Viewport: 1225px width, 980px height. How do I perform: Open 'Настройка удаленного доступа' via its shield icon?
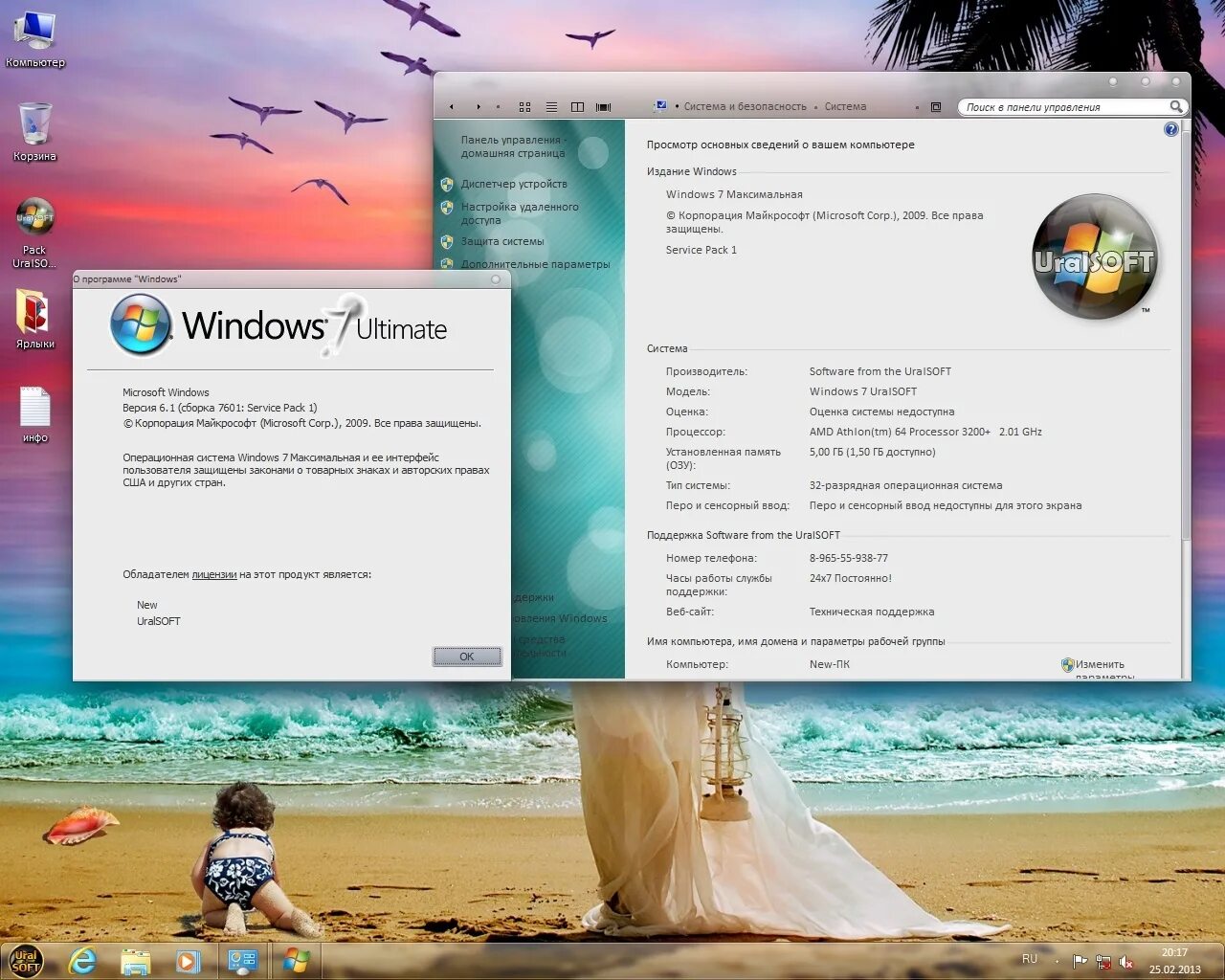pos(446,207)
